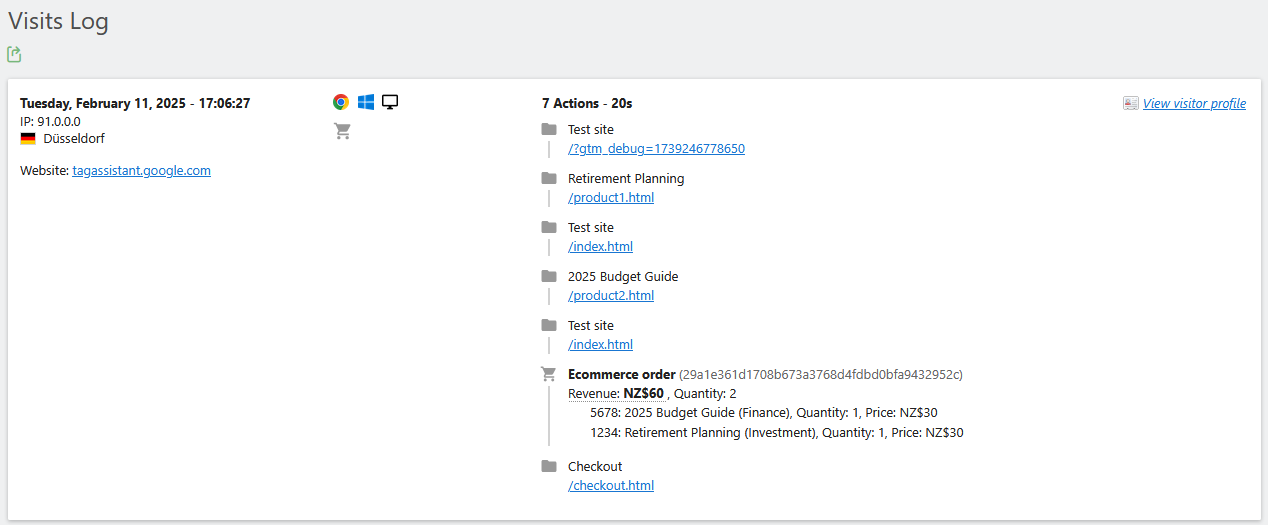The height and width of the screenshot is (525, 1268).
Task: Click the cart icon beside Ecommerce order
Action: pos(548,374)
